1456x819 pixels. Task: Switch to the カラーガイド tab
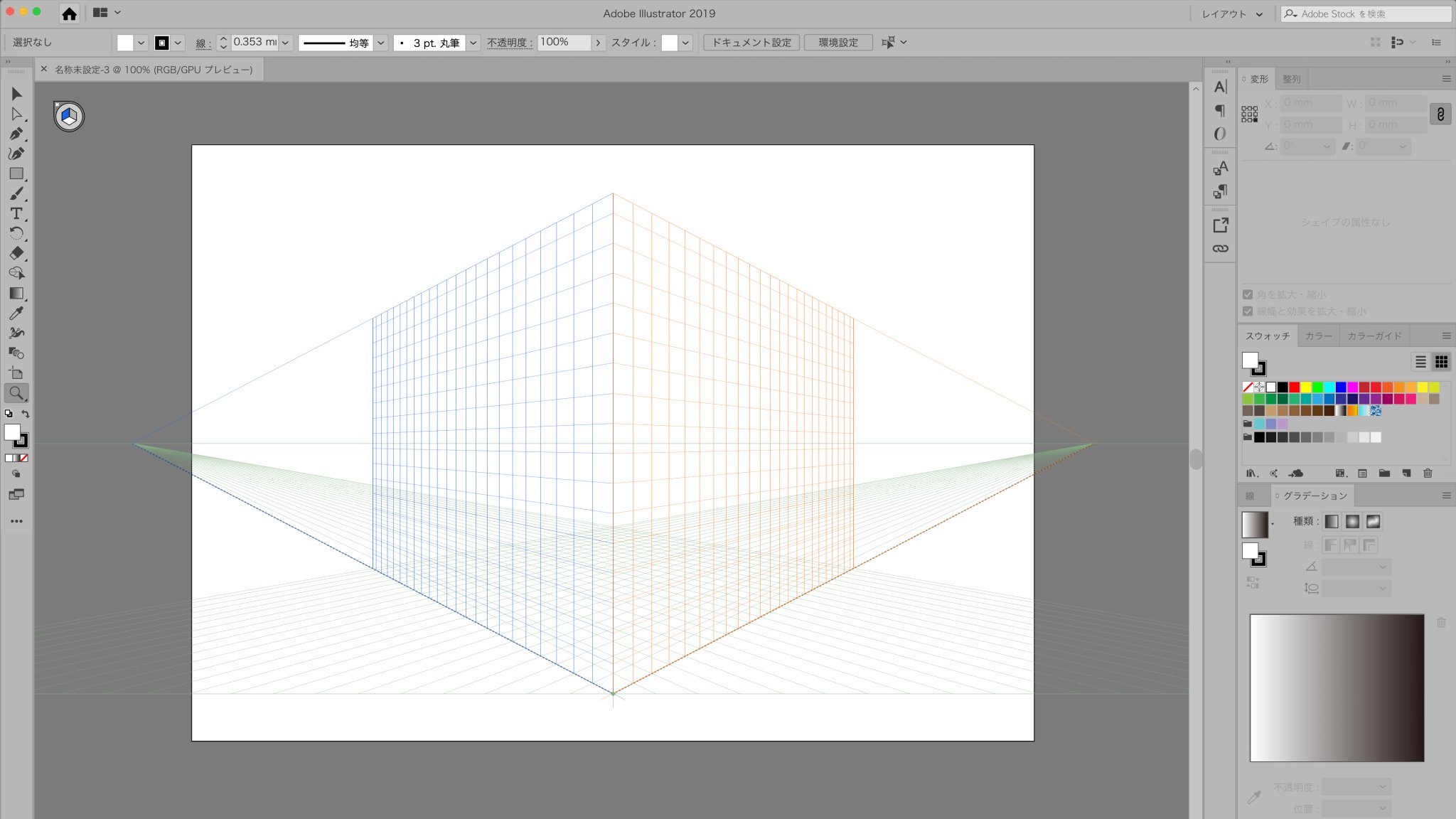click(1374, 336)
